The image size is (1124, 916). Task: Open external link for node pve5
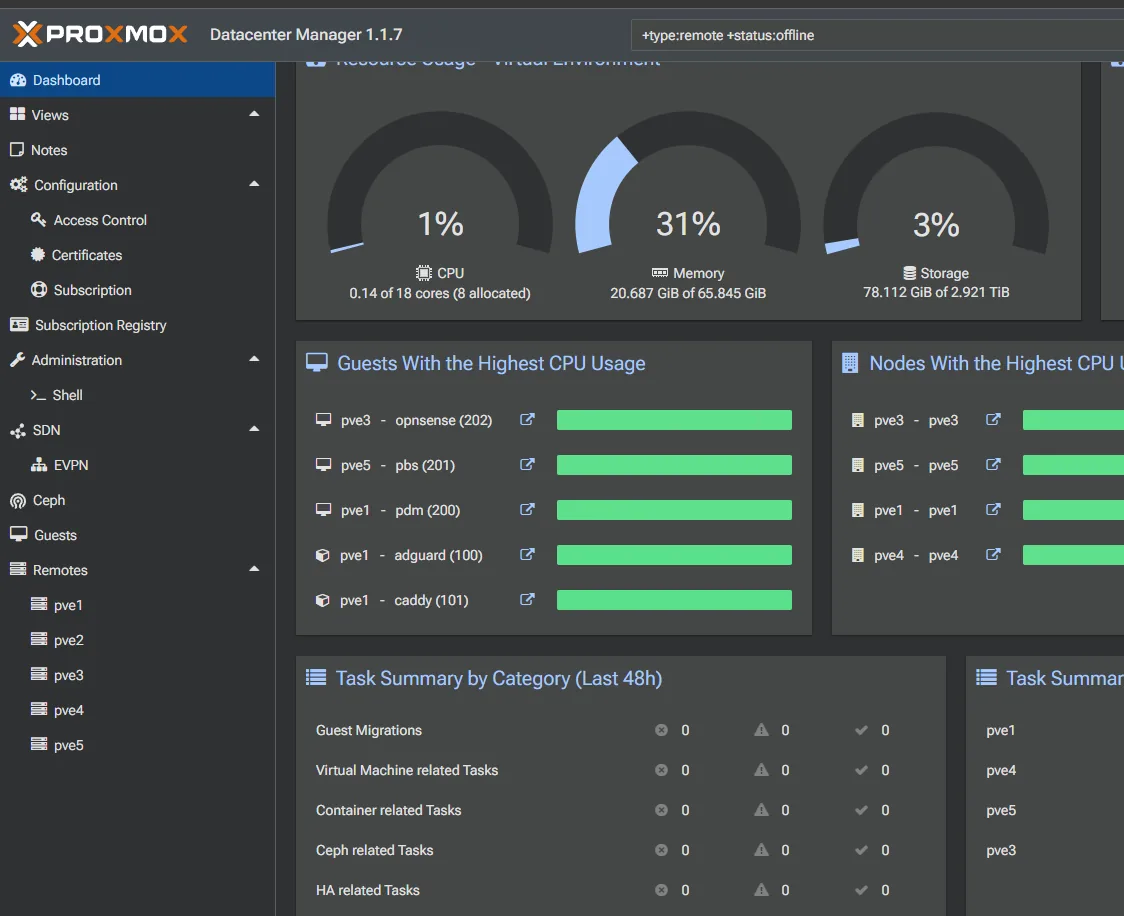pos(993,464)
